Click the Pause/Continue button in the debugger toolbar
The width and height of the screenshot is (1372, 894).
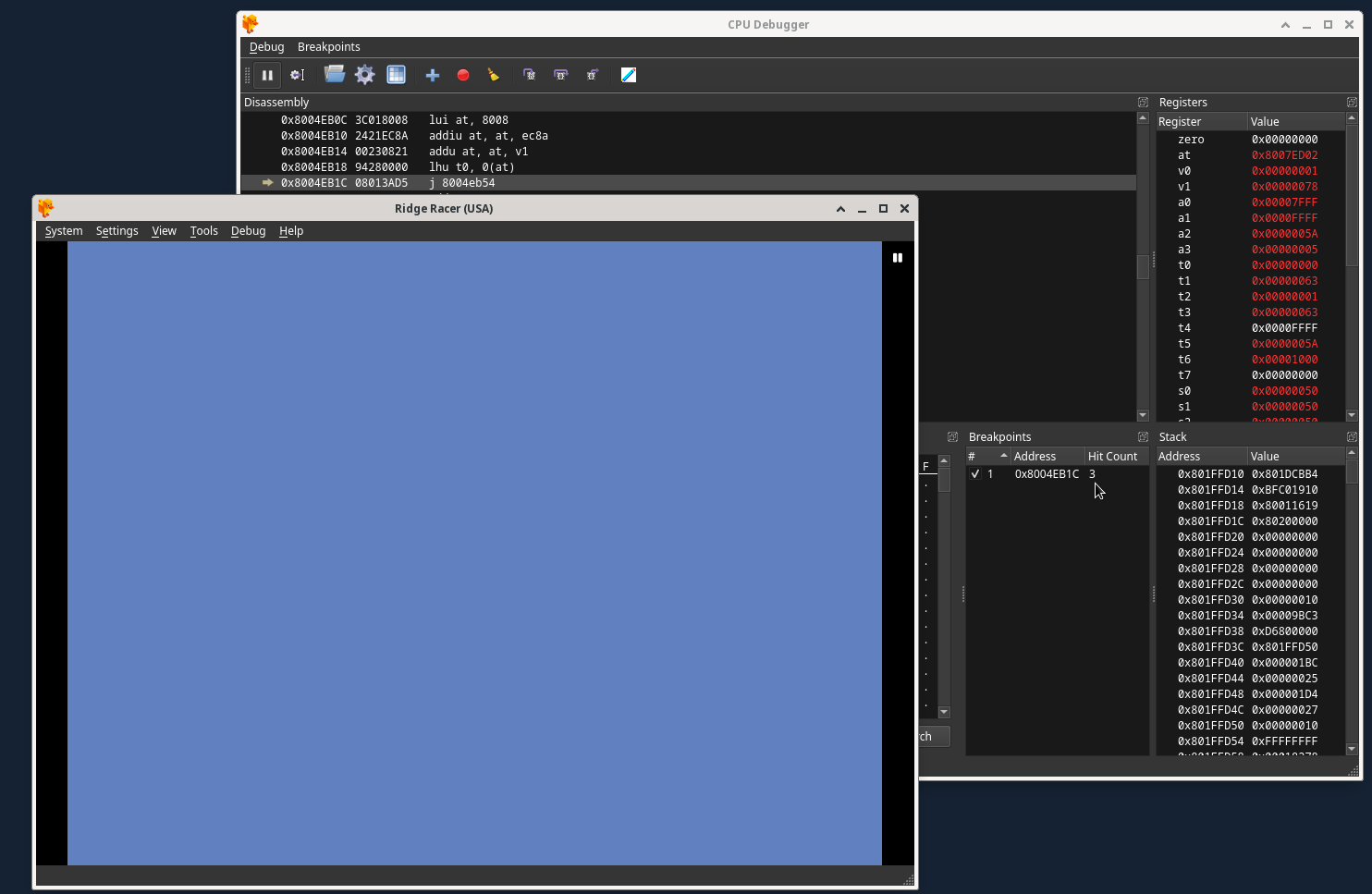[267, 75]
